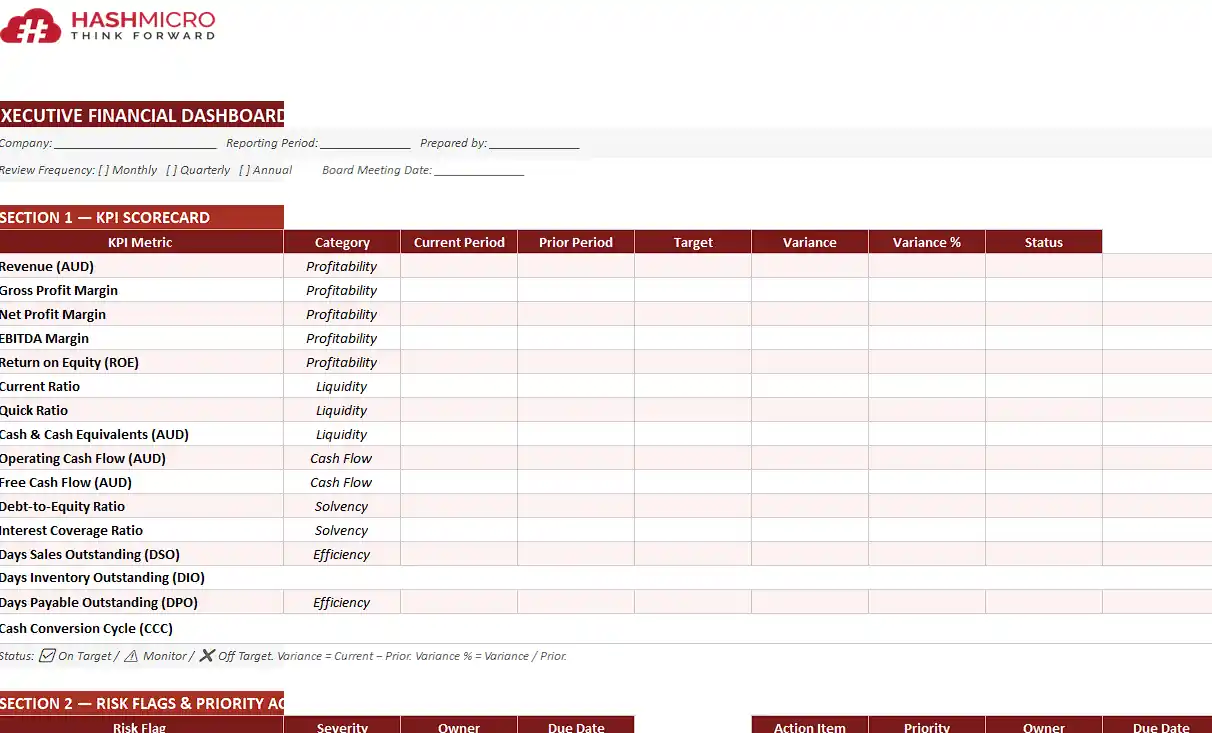Click the Off Target X icon
This screenshot has width=1212, height=733.
tap(207, 656)
